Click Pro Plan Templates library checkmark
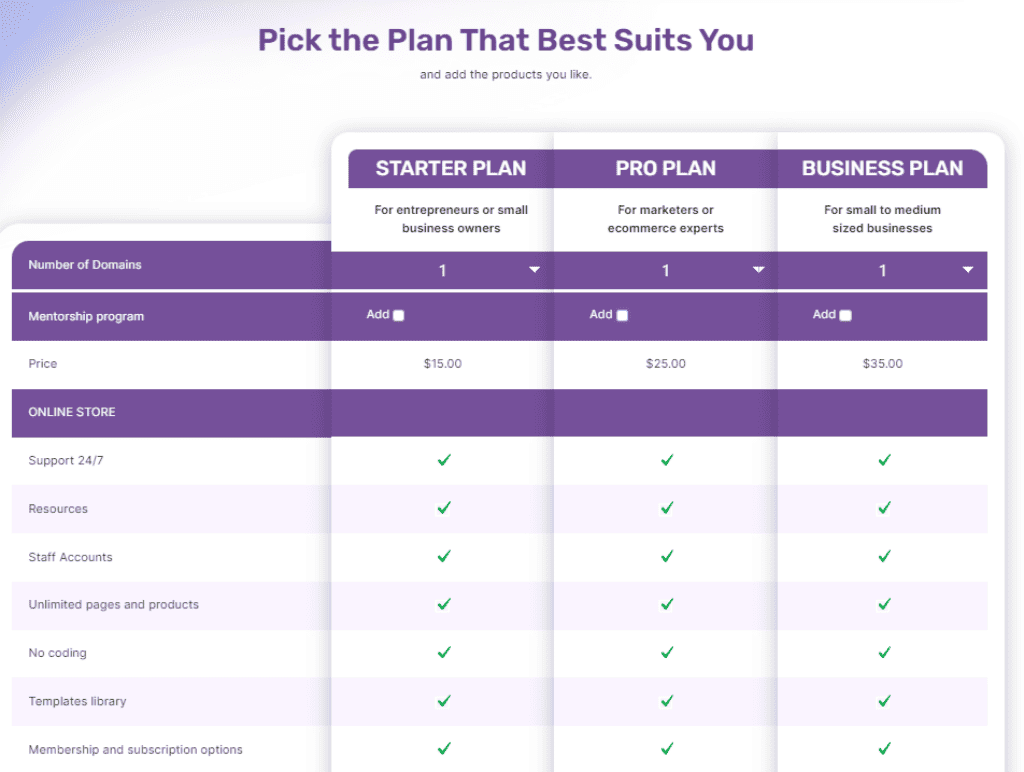 pos(667,701)
